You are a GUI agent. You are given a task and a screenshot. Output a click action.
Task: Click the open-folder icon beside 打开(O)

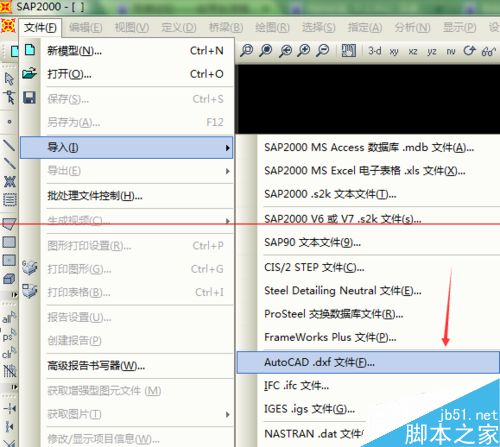(x=29, y=73)
